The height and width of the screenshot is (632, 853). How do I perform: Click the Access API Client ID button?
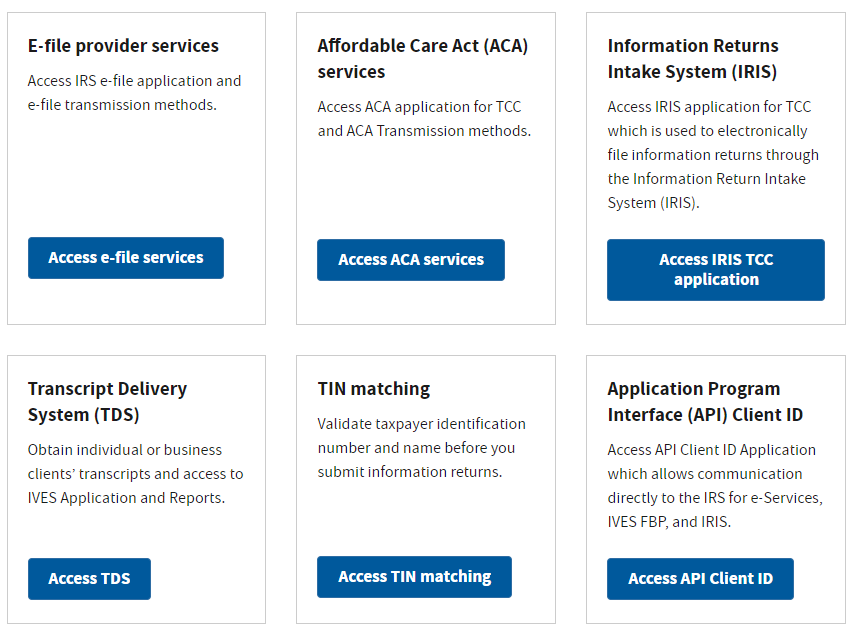(x=700, y=579)
